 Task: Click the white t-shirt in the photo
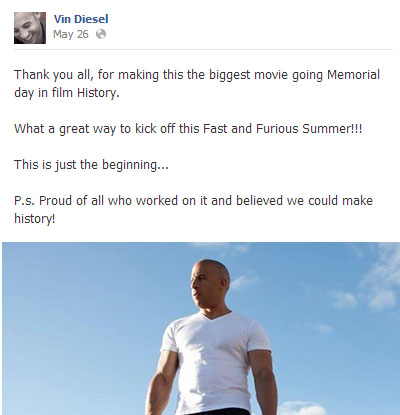pyautogui.click(x=214, y=360)
